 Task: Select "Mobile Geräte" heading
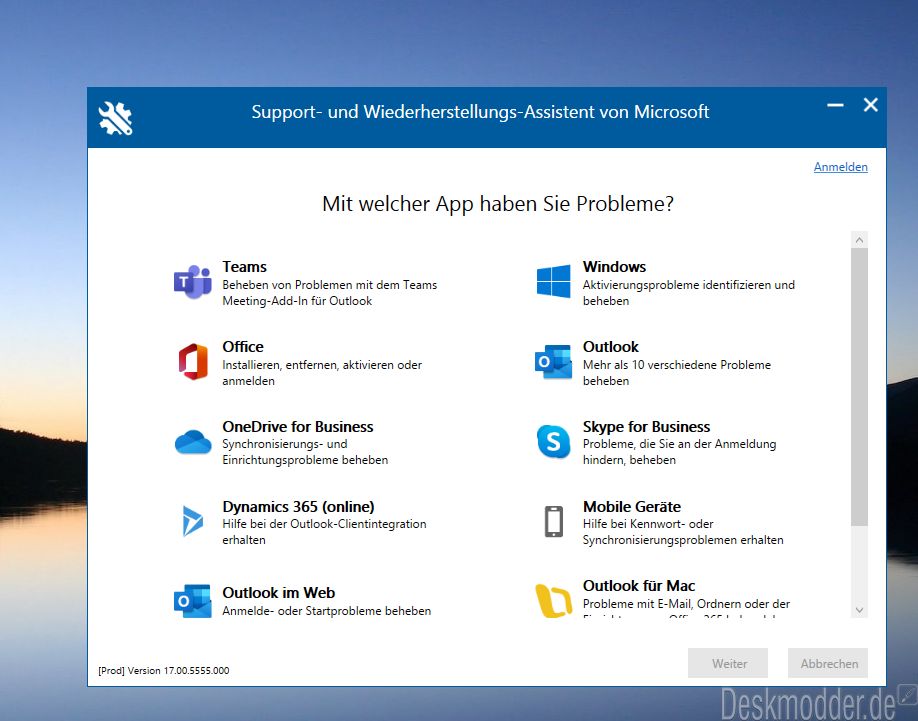(x=632, y=506)
